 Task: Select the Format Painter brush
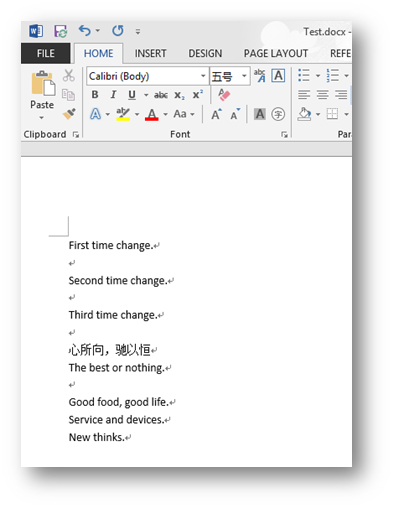69,114
